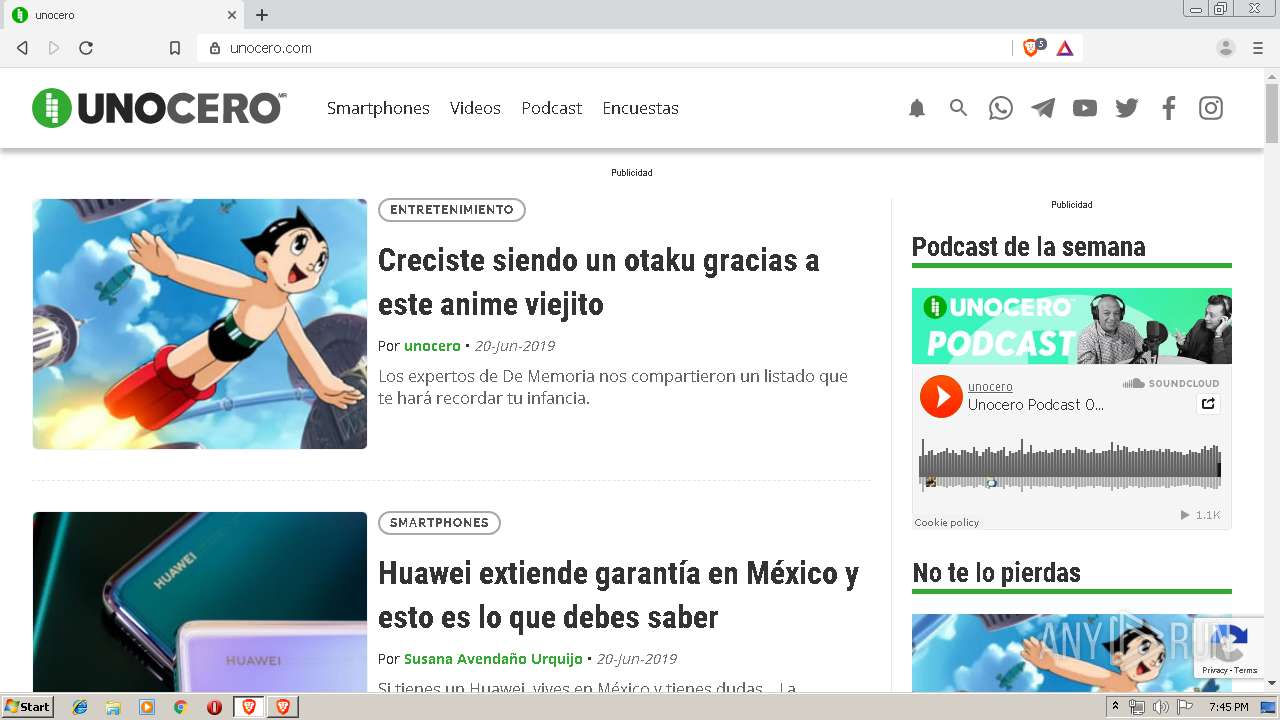Open the SoundCloud Cookie policy link
The image size is (1280, 720).
click(947, 523)
